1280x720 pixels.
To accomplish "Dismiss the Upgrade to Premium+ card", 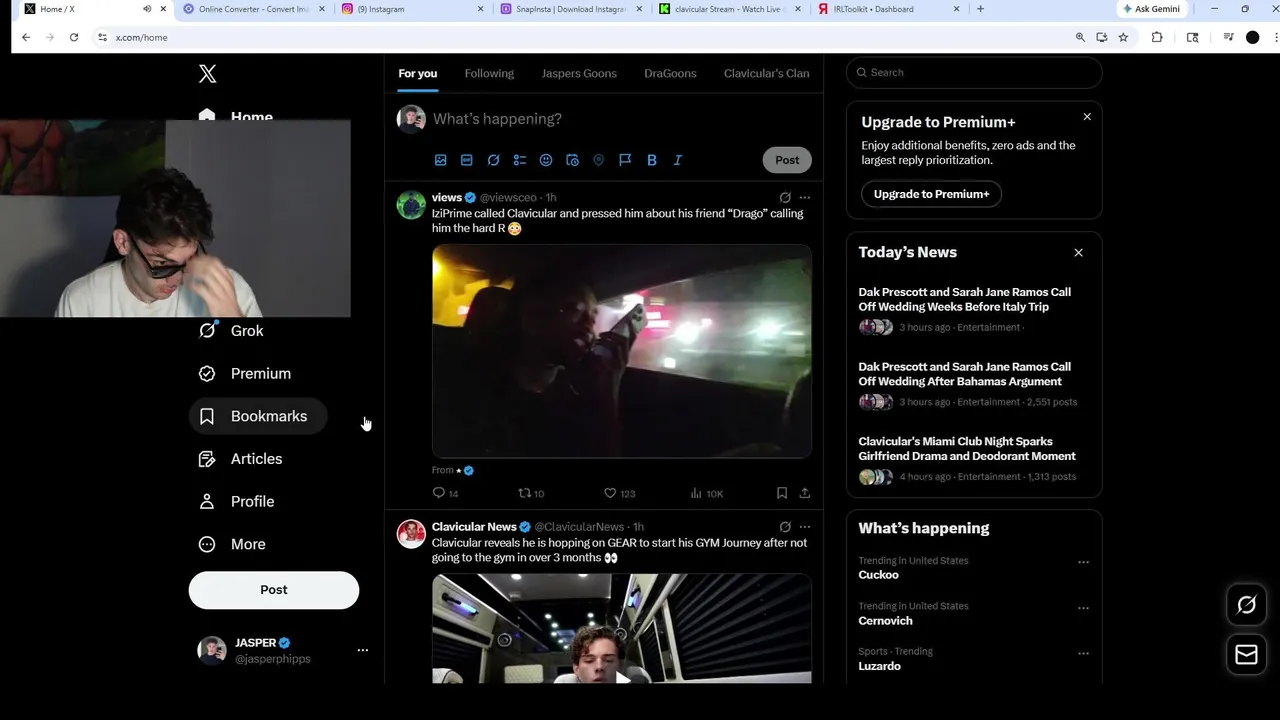I will pos(1087,117).
